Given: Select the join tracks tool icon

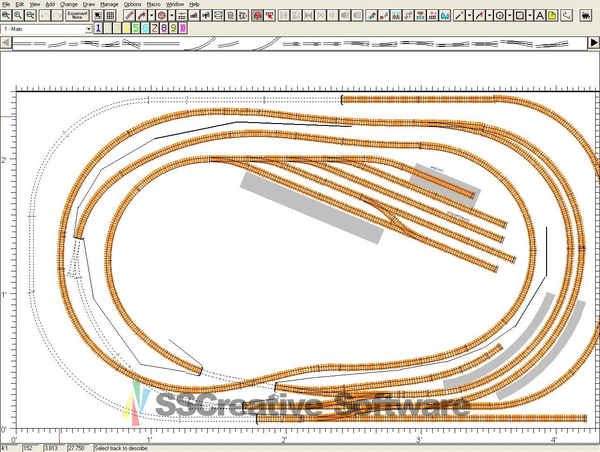Looking at the screenshot, I should [x=383, y=16].
